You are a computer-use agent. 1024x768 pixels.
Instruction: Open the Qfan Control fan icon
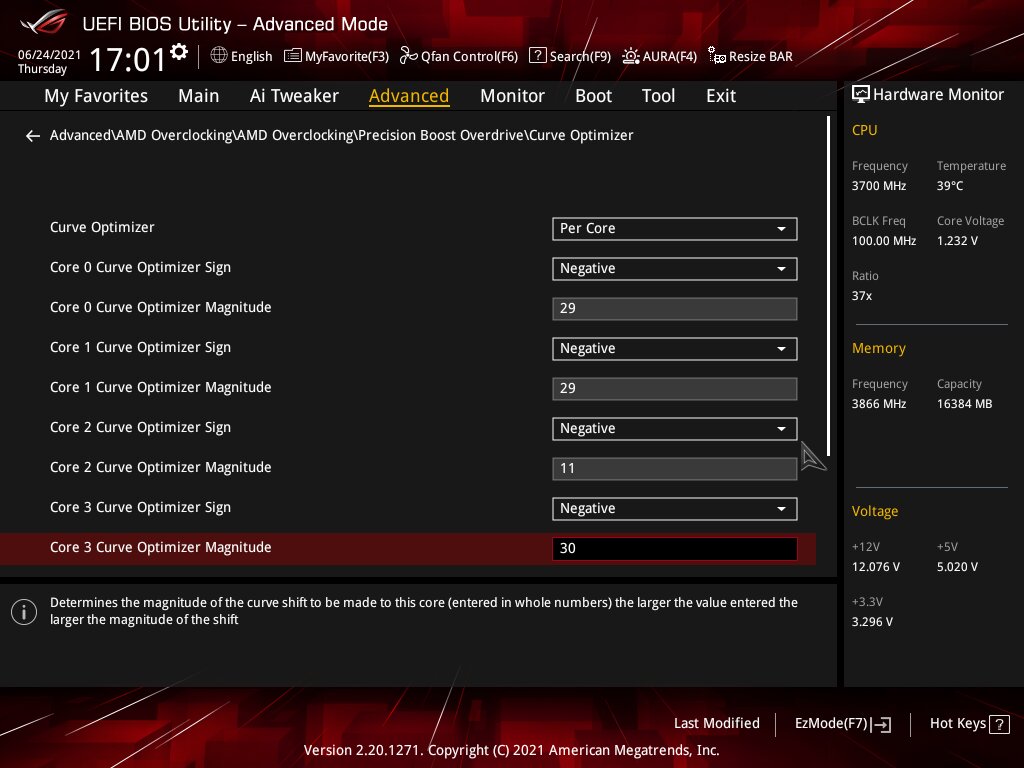click(408, 56)
